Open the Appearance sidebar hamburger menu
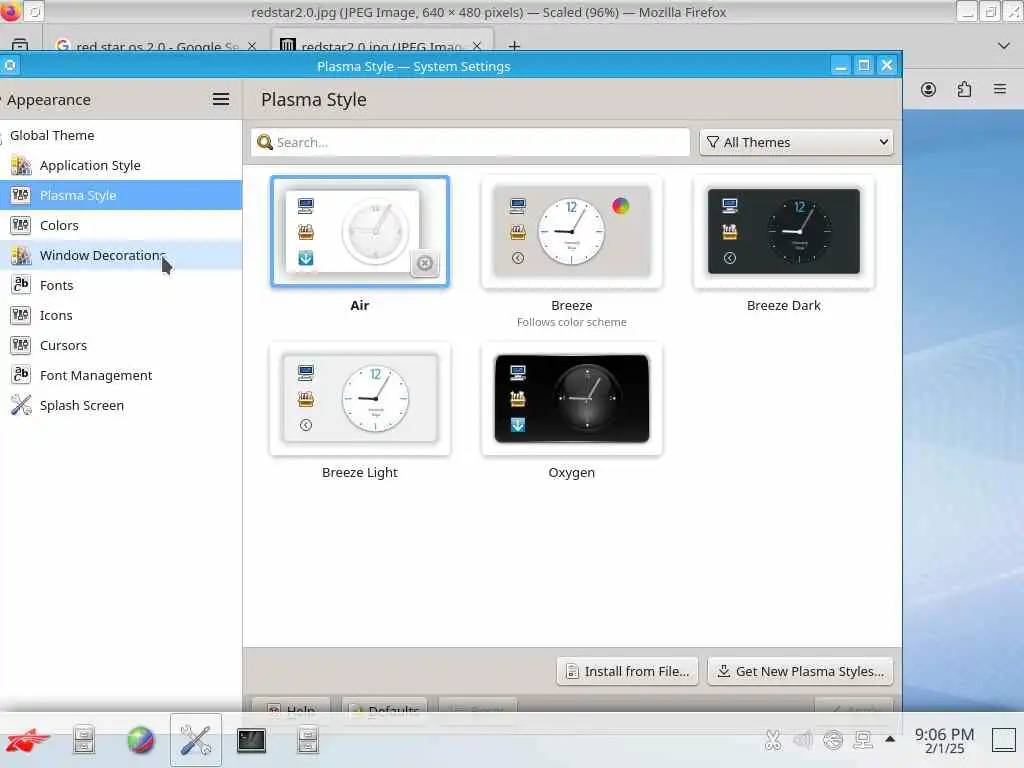Viewport: 1024px width, 768px height. pos(221,99)
